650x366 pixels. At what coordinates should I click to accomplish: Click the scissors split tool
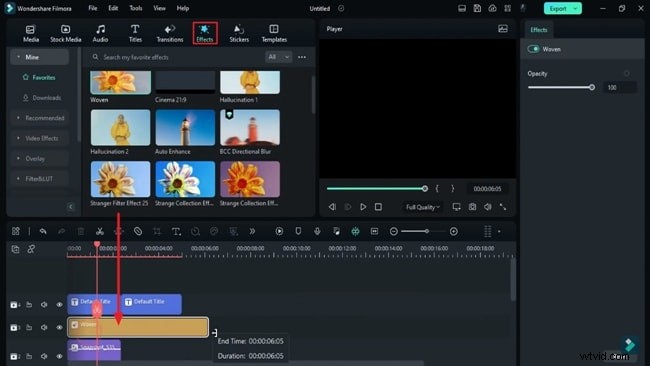click(99, 231)
